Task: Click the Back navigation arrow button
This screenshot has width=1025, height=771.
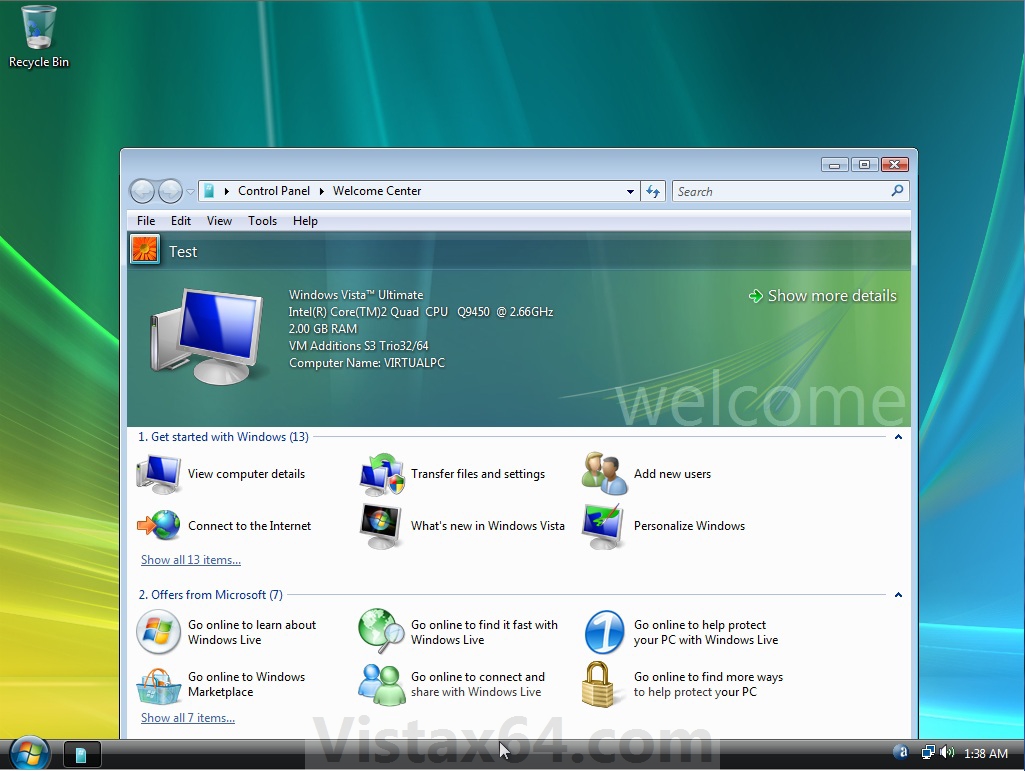Action: 143,191
